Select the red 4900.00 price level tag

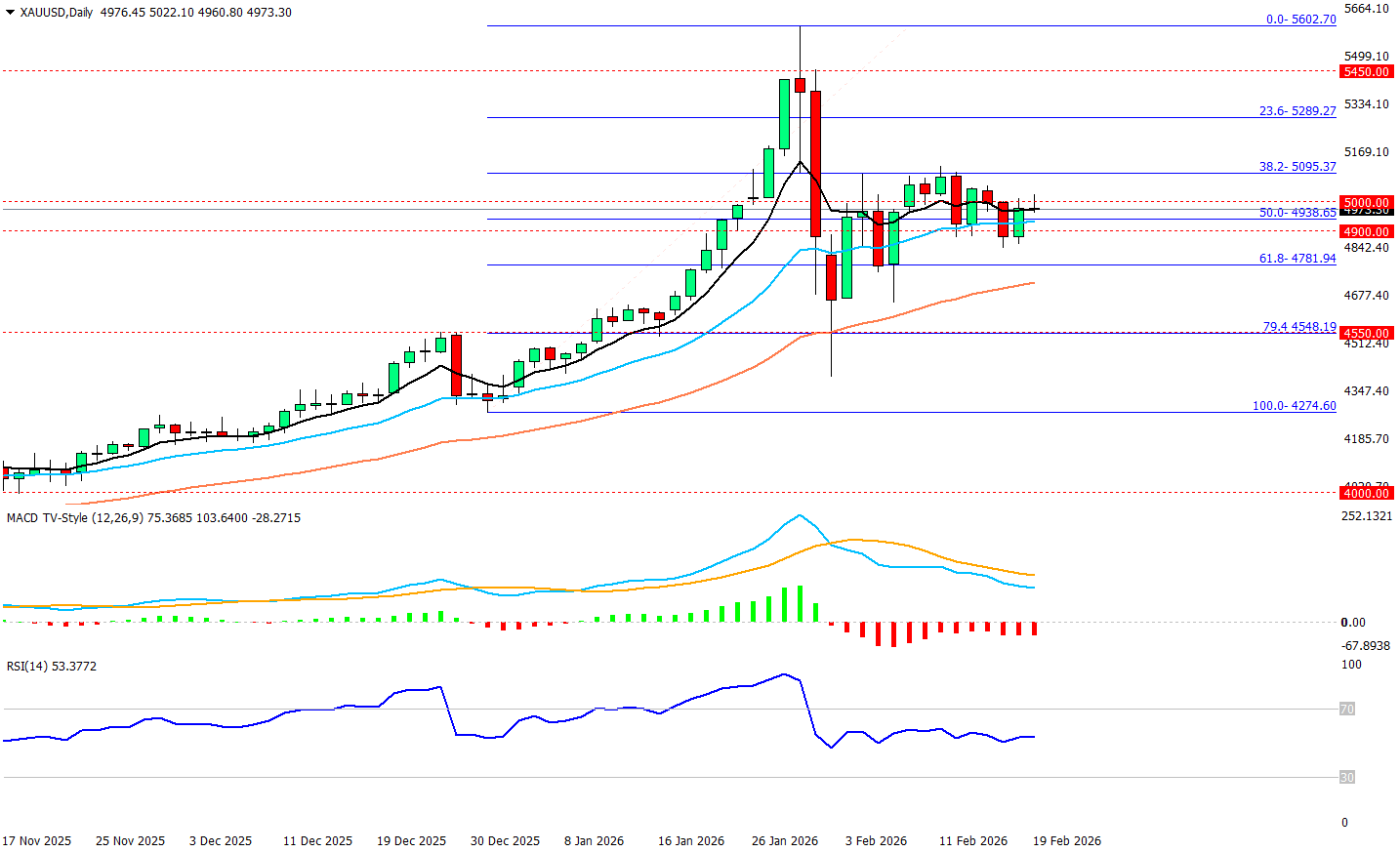tap(1366, 231)
